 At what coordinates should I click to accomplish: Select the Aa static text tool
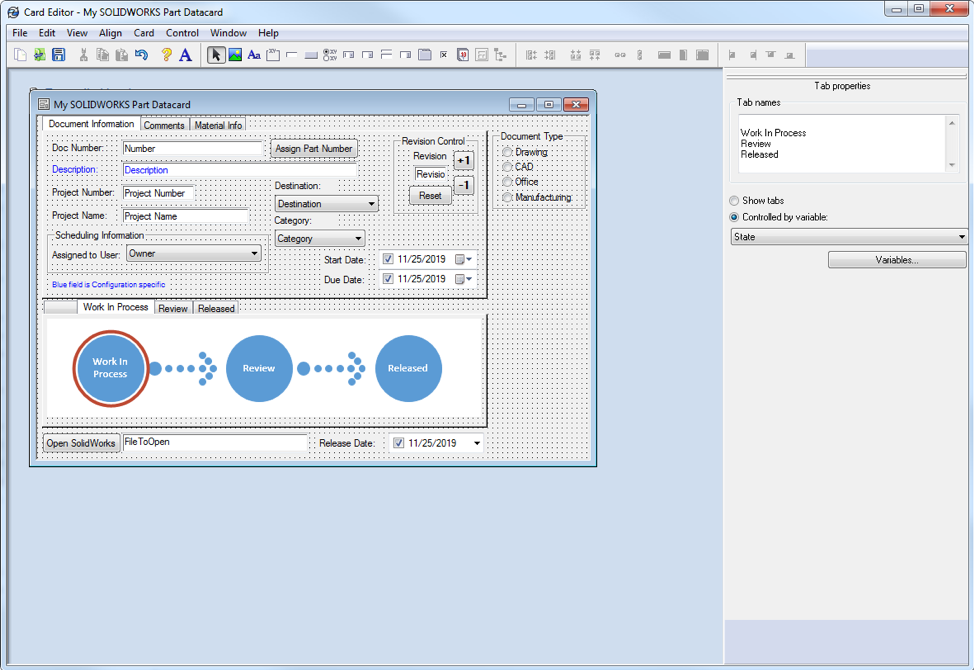tap(254, 55)
